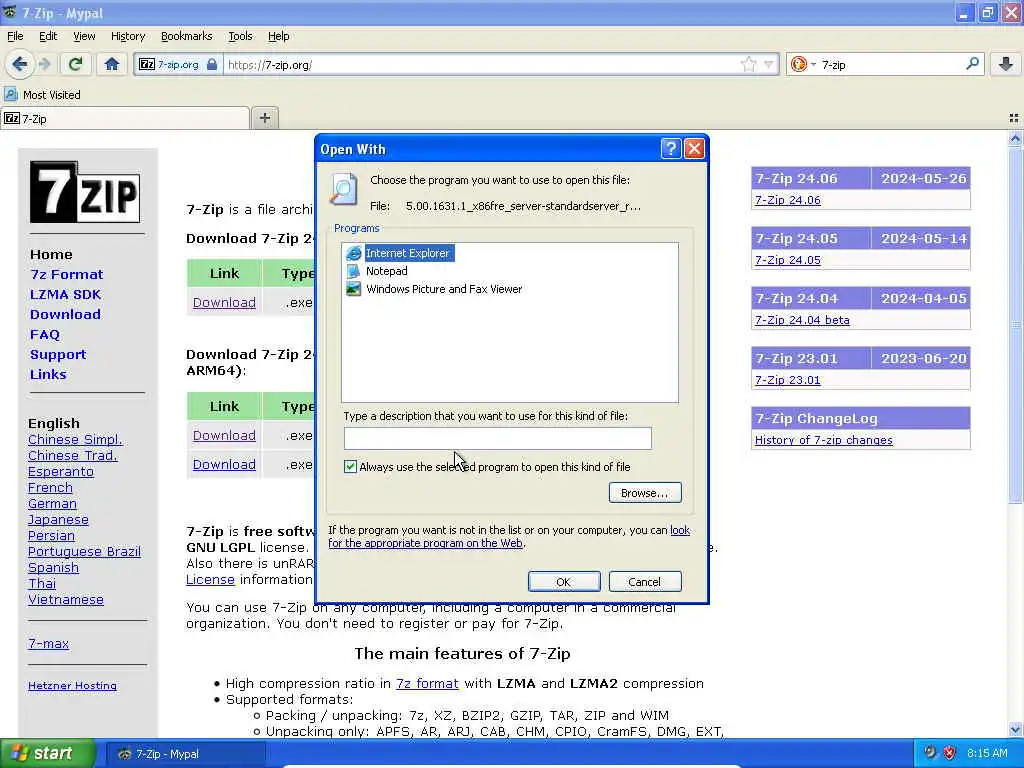Switch language to Portuguese Brazil

pyautogui.click(x=84, y=551)
